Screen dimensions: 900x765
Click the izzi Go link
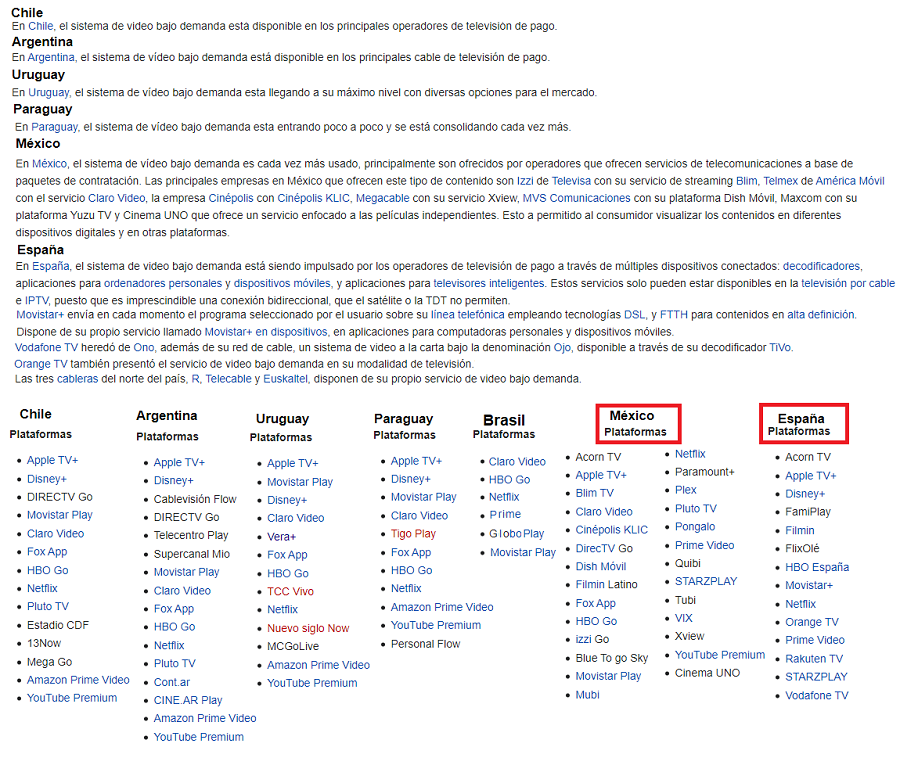592,639
